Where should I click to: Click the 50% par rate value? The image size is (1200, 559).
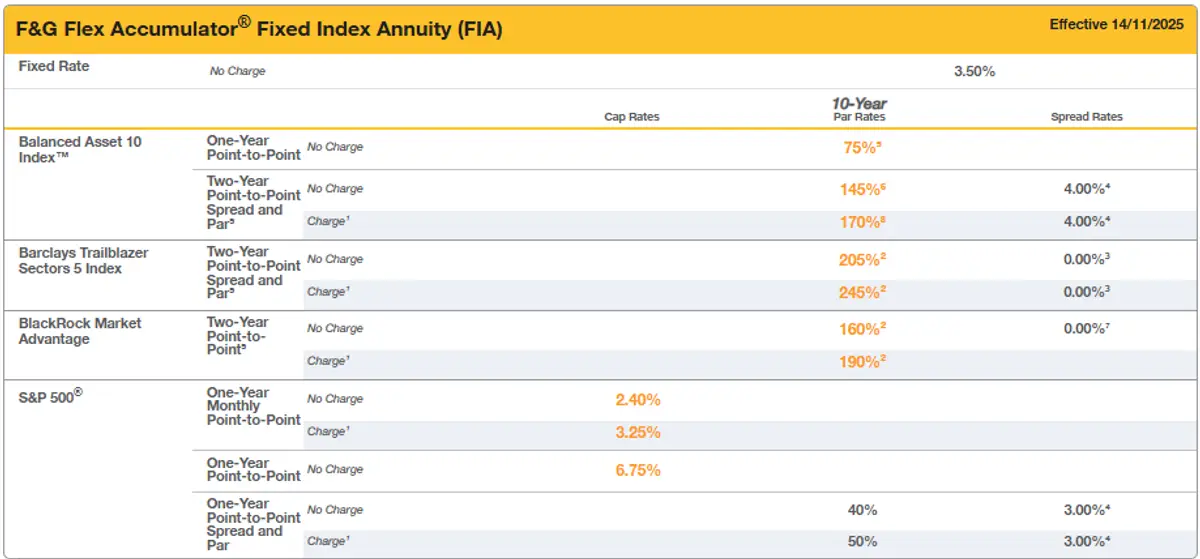click(860, 542)
